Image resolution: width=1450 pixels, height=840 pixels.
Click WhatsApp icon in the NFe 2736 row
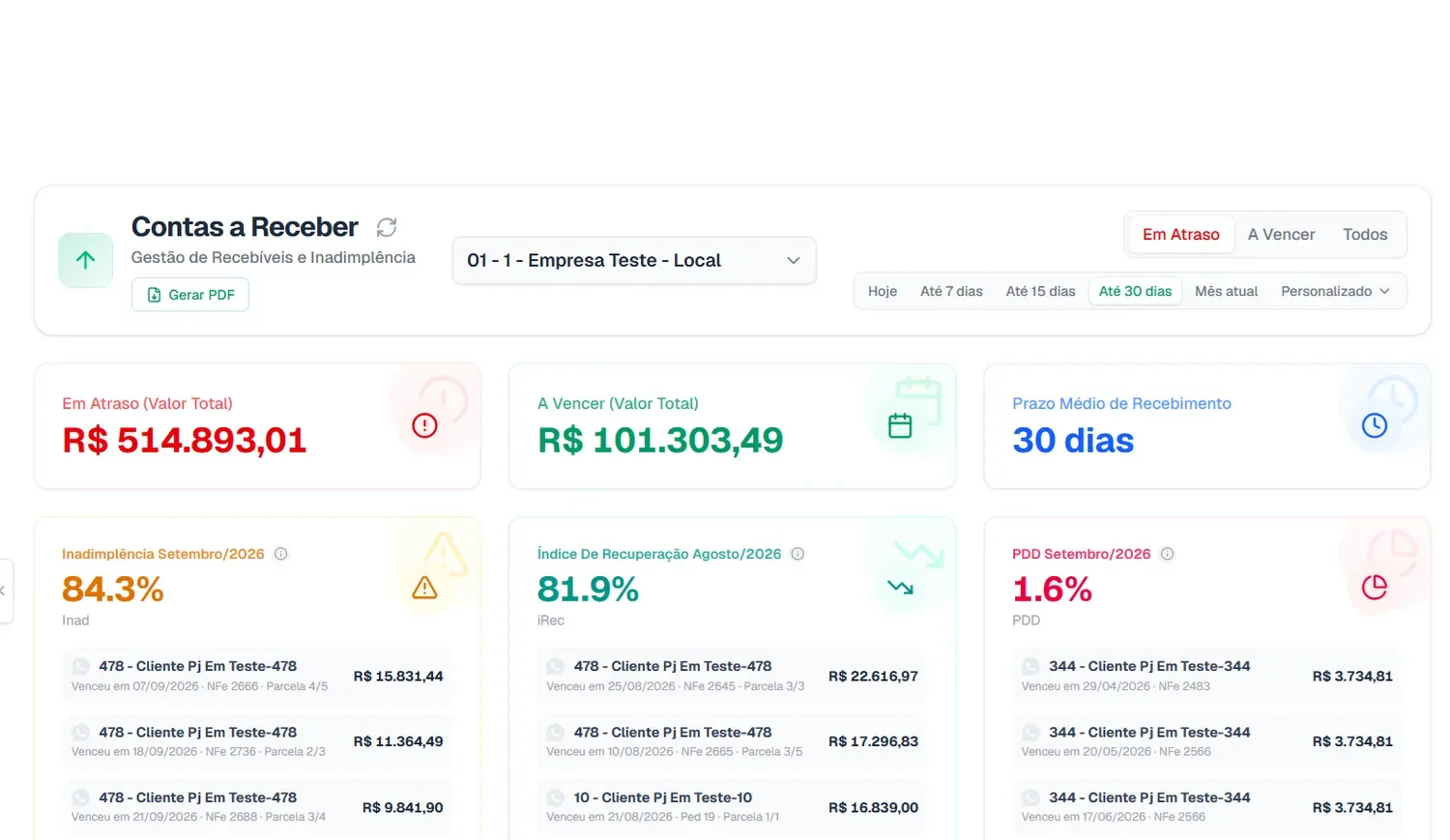coord(81,733)
